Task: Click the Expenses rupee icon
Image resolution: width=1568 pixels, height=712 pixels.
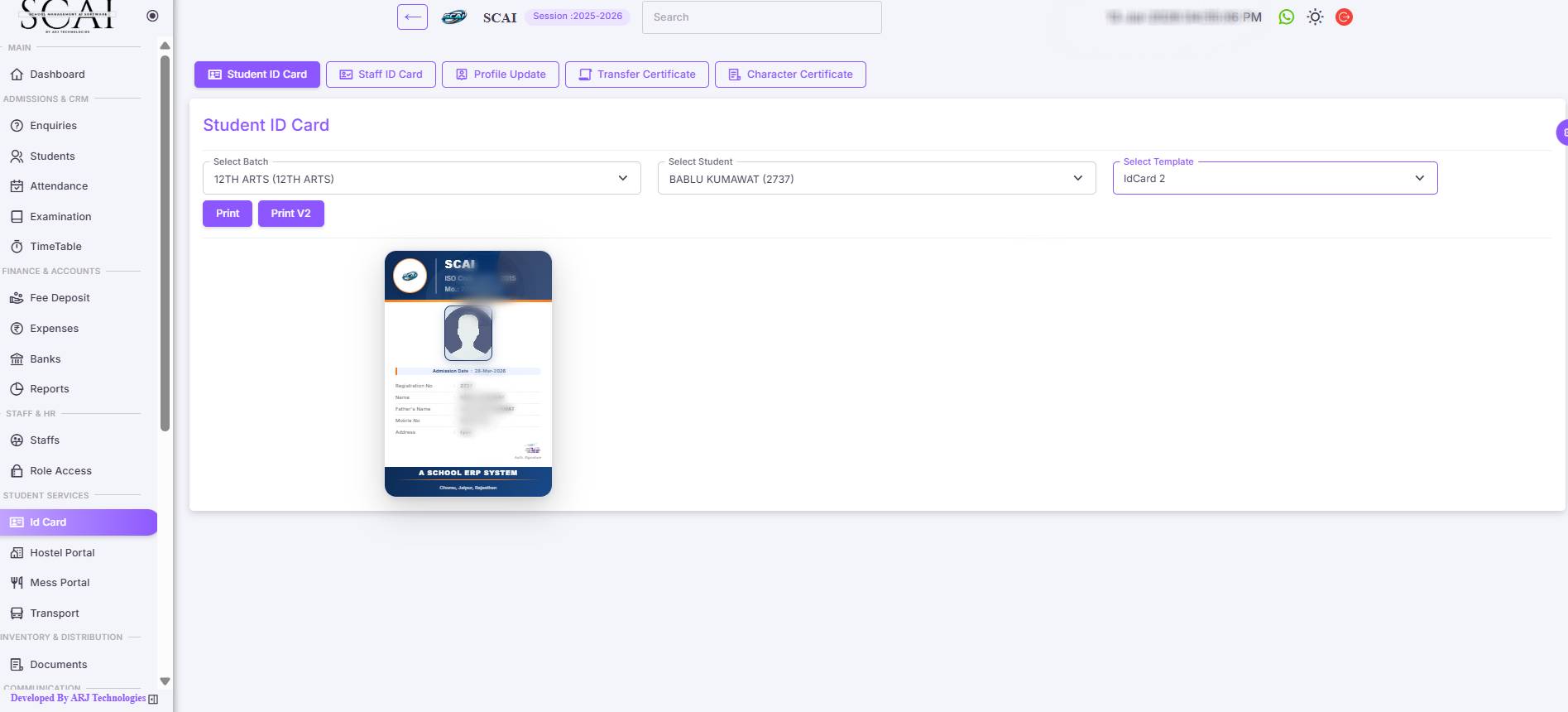Action: [x=17, y=329]
